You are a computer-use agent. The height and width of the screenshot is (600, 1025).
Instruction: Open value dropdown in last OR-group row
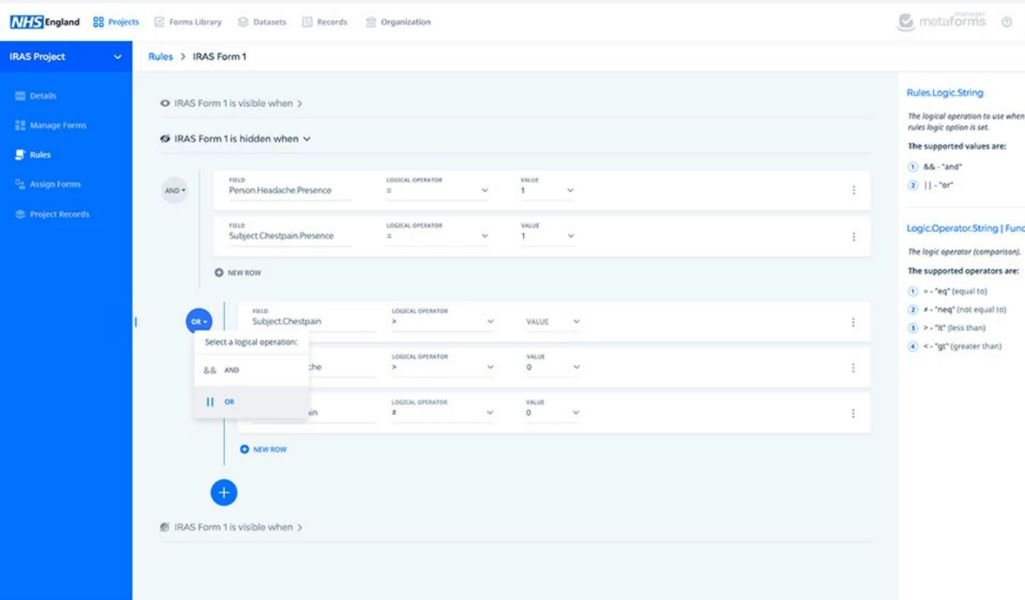click(x=552, y=412)
